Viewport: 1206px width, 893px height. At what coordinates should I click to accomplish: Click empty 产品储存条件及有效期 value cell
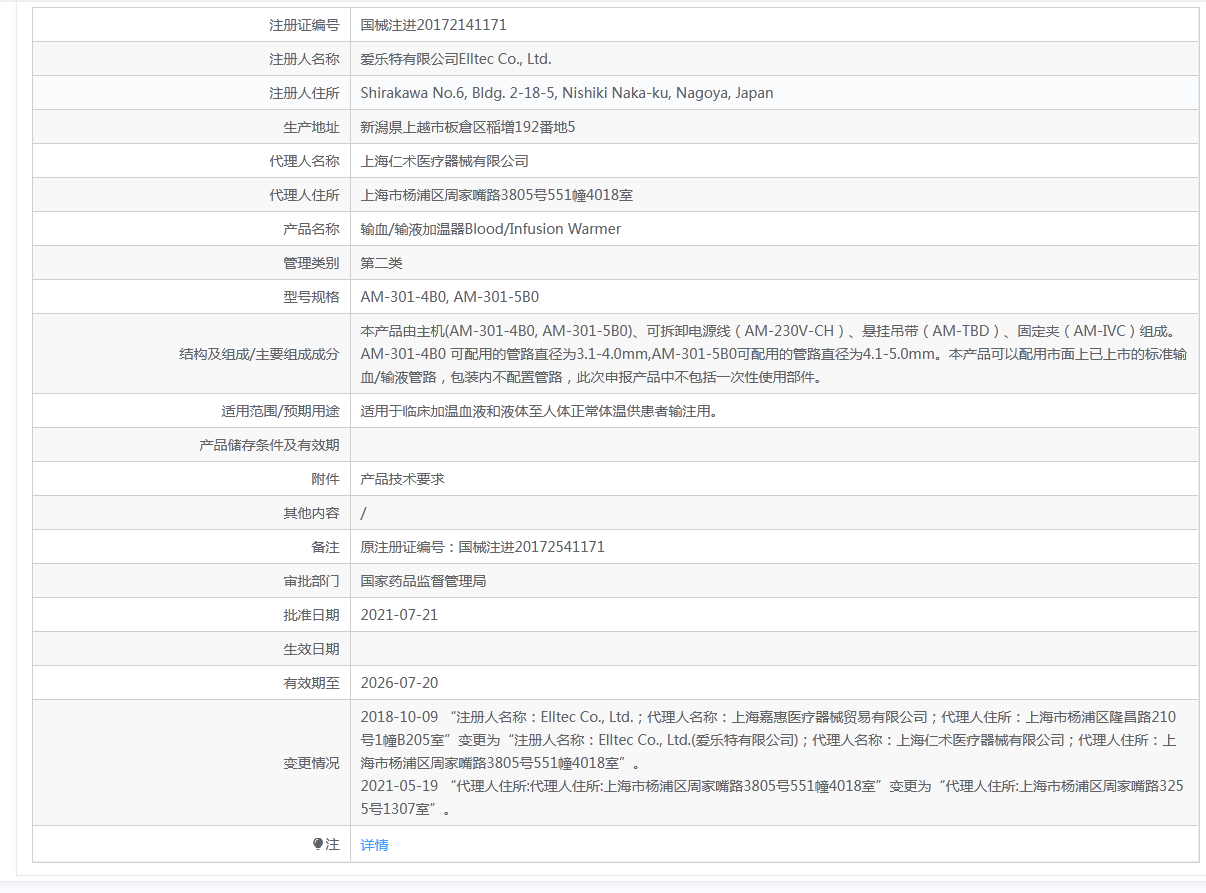pos(774,445)
